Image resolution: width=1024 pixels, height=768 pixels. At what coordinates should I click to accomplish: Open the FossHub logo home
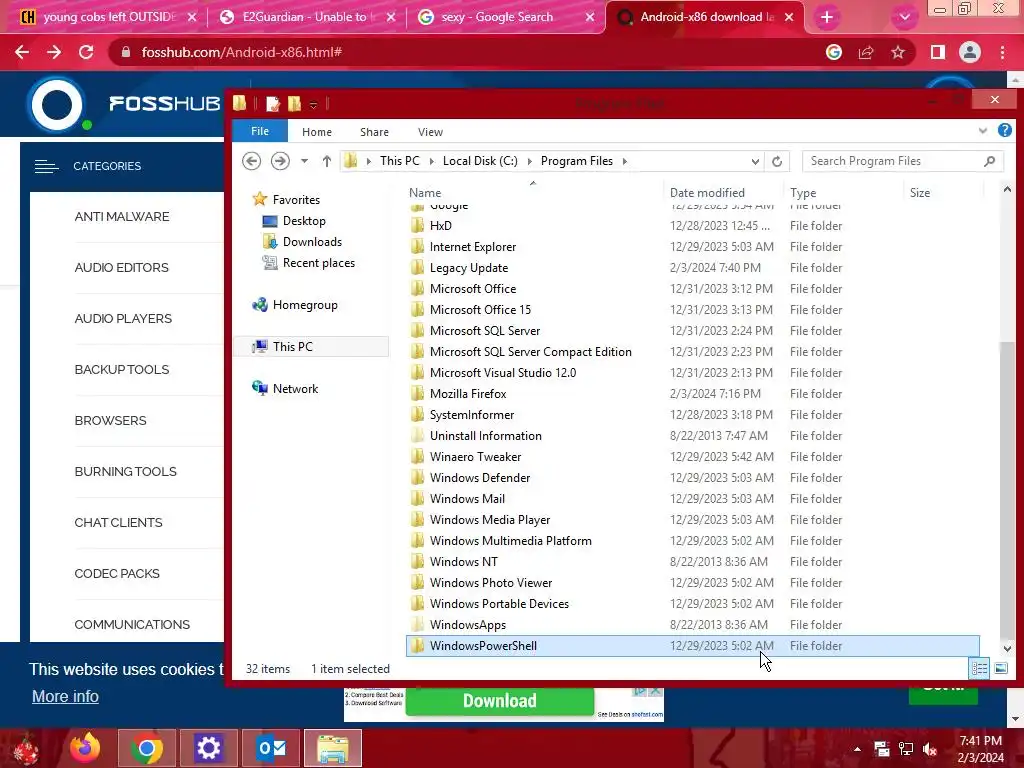[x=124, y=104]
